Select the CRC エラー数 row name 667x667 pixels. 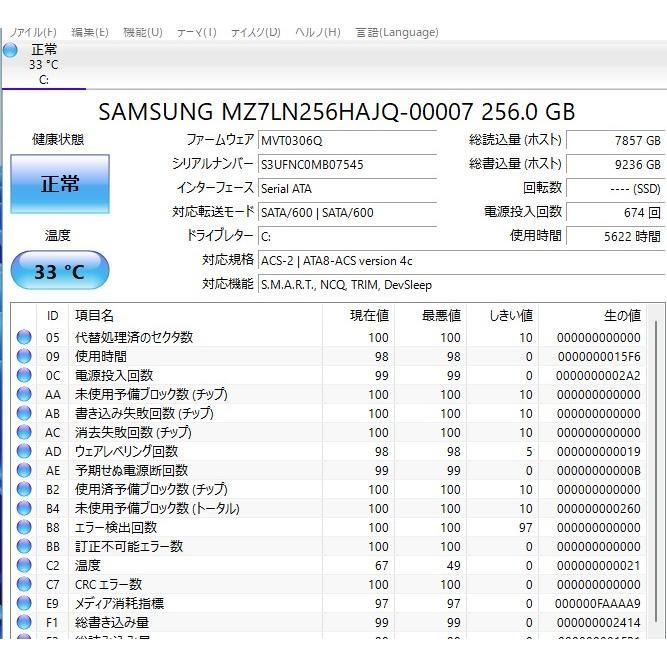(x=108, y=584)
